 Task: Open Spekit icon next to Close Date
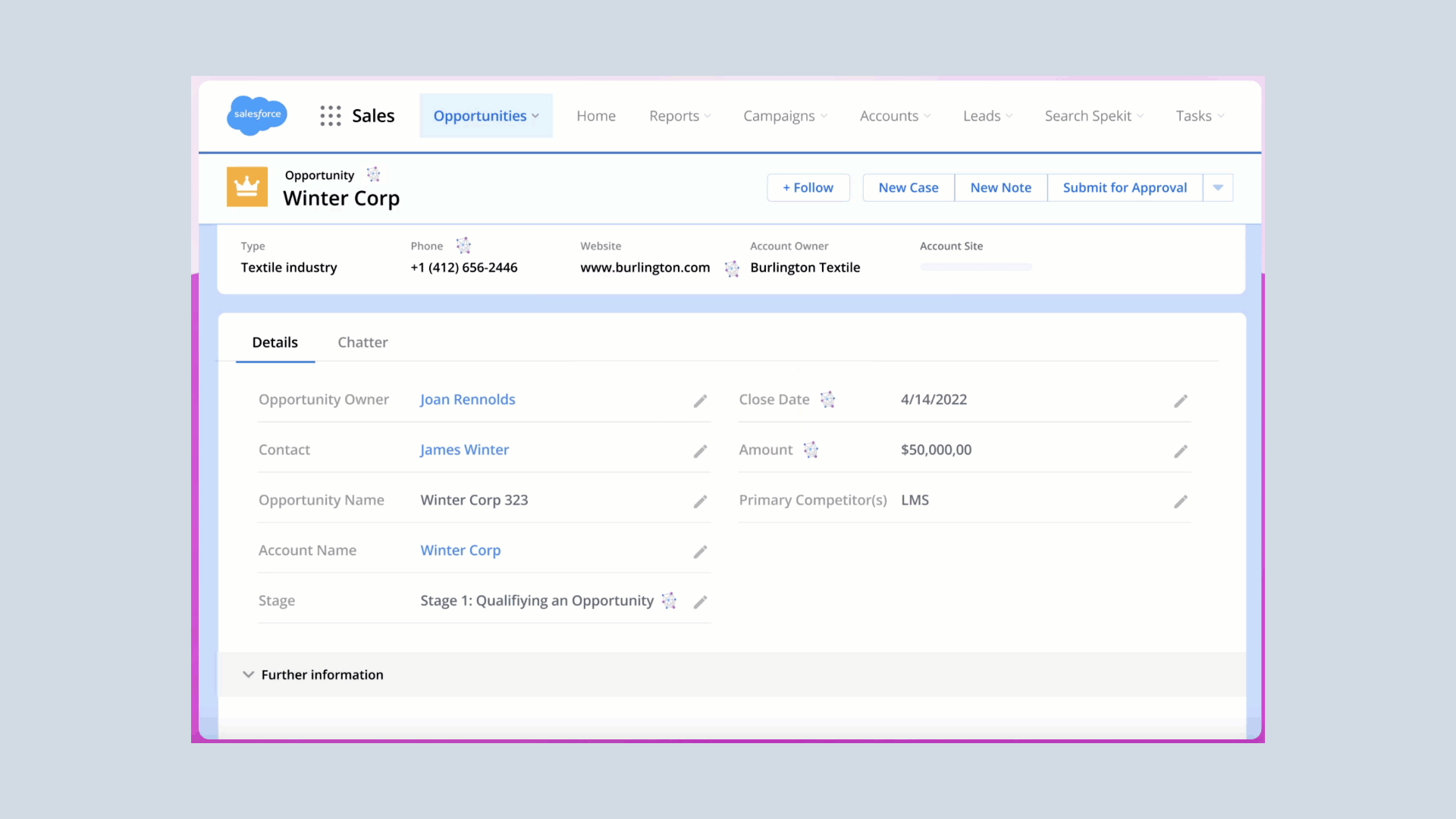click(x=827, y=400)
